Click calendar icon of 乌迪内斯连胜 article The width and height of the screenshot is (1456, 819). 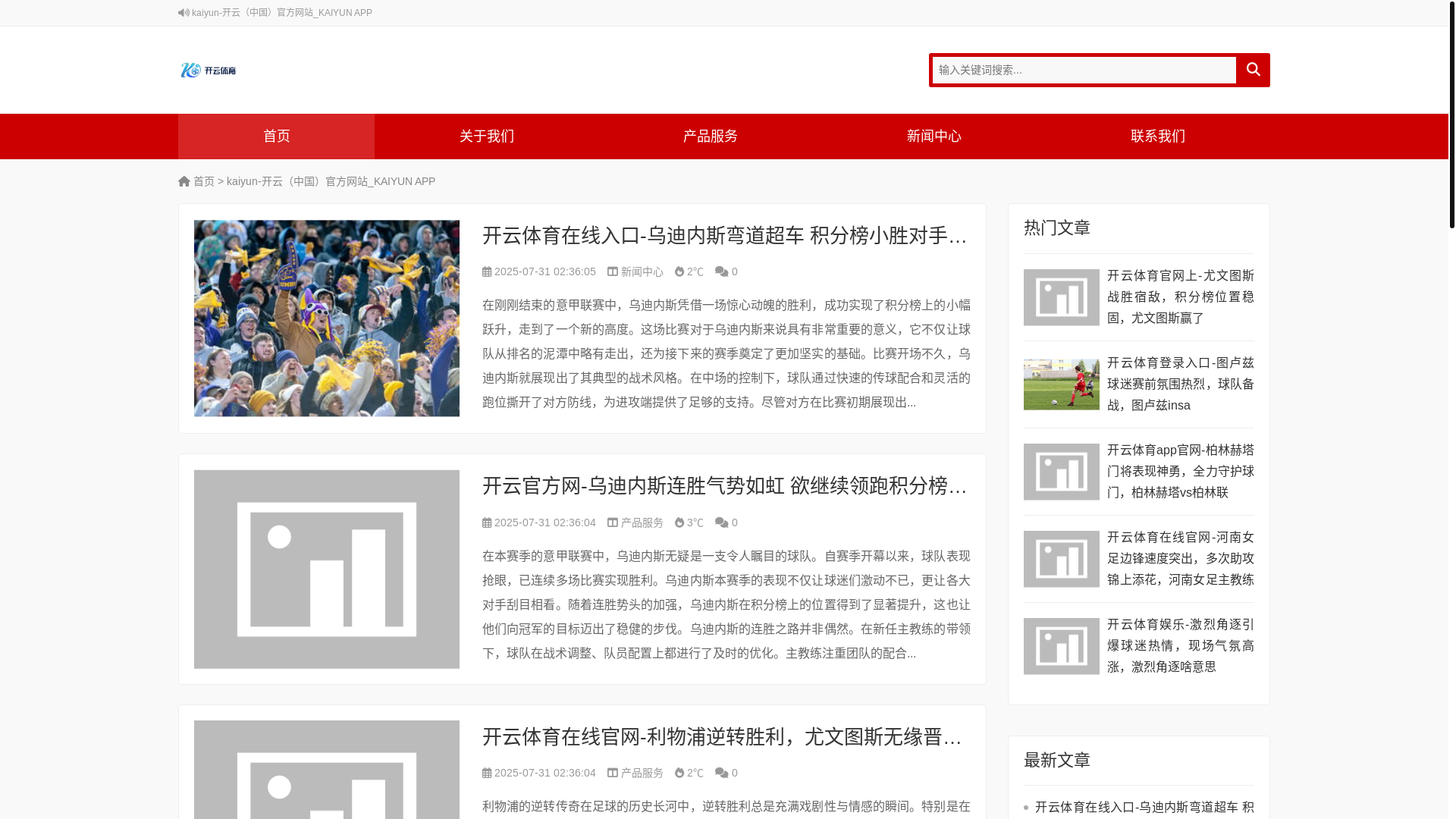coord(487,522)
